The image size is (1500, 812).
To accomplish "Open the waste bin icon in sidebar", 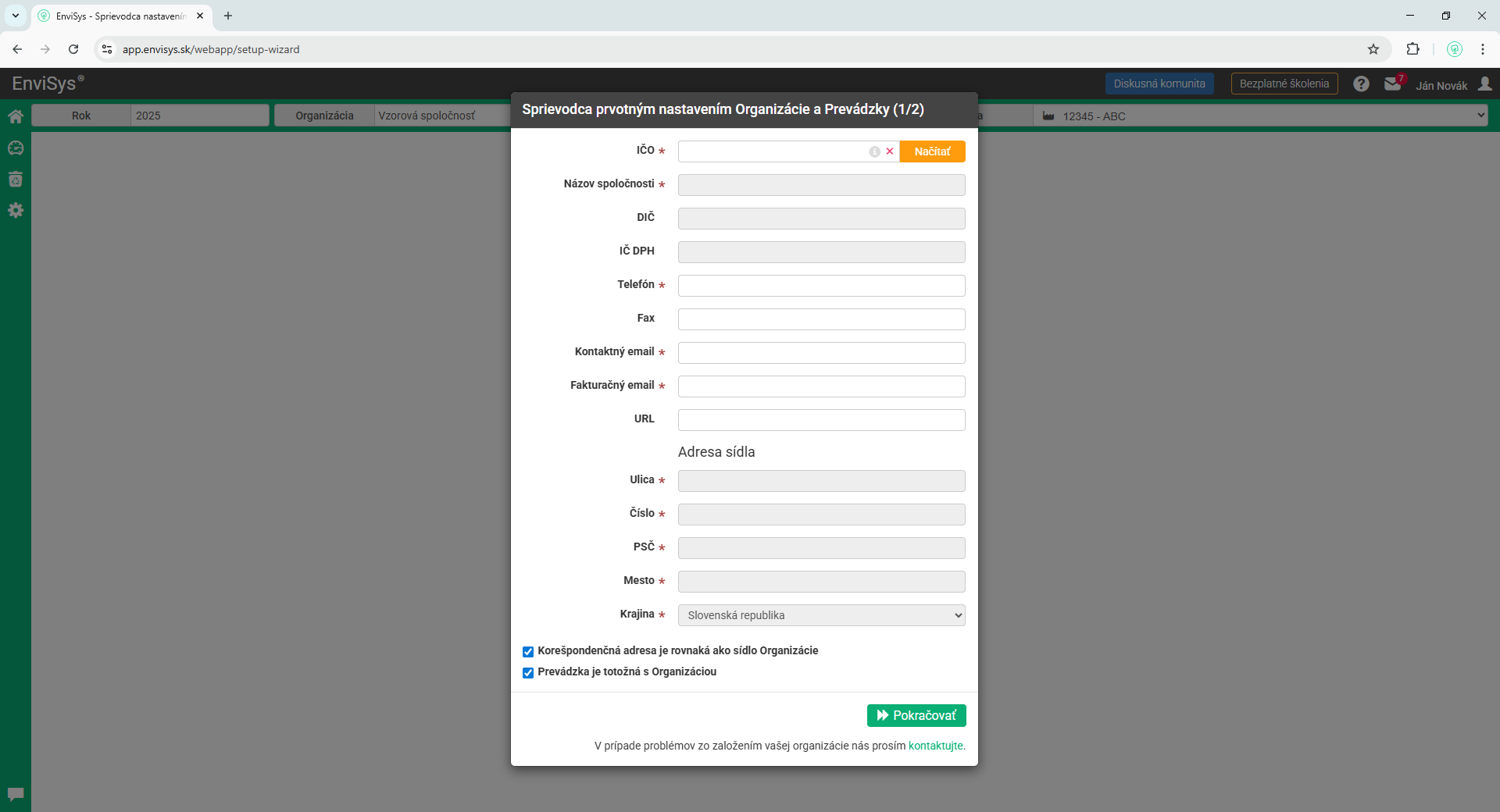I will coord(16,179).
